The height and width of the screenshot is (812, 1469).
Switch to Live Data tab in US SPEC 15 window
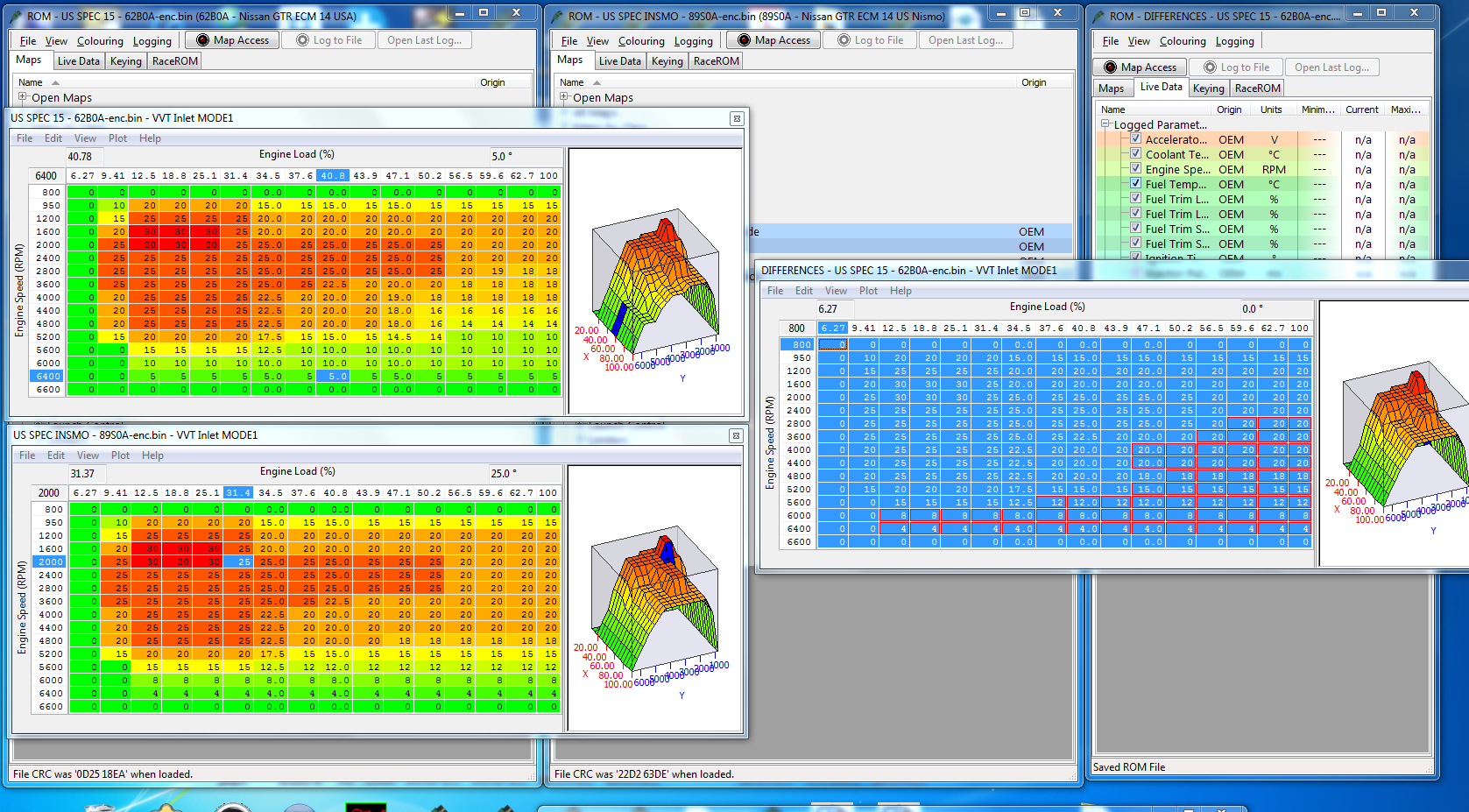coord(78,61)
